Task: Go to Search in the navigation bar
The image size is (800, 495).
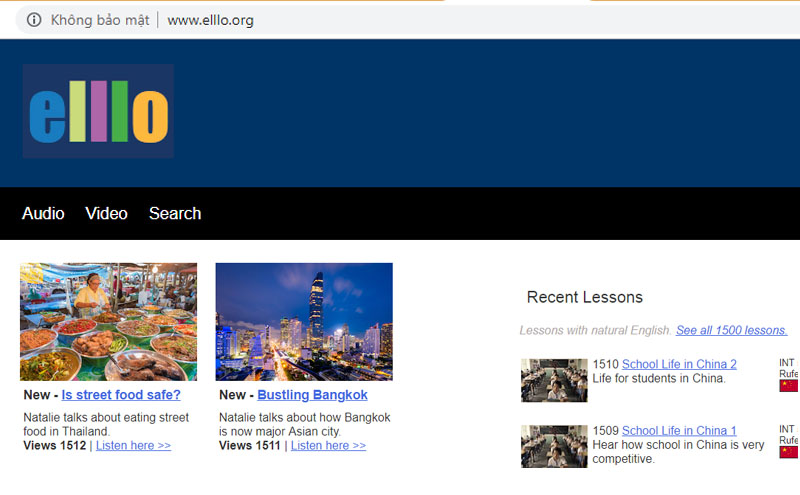Action: click(x=175, y=213)
